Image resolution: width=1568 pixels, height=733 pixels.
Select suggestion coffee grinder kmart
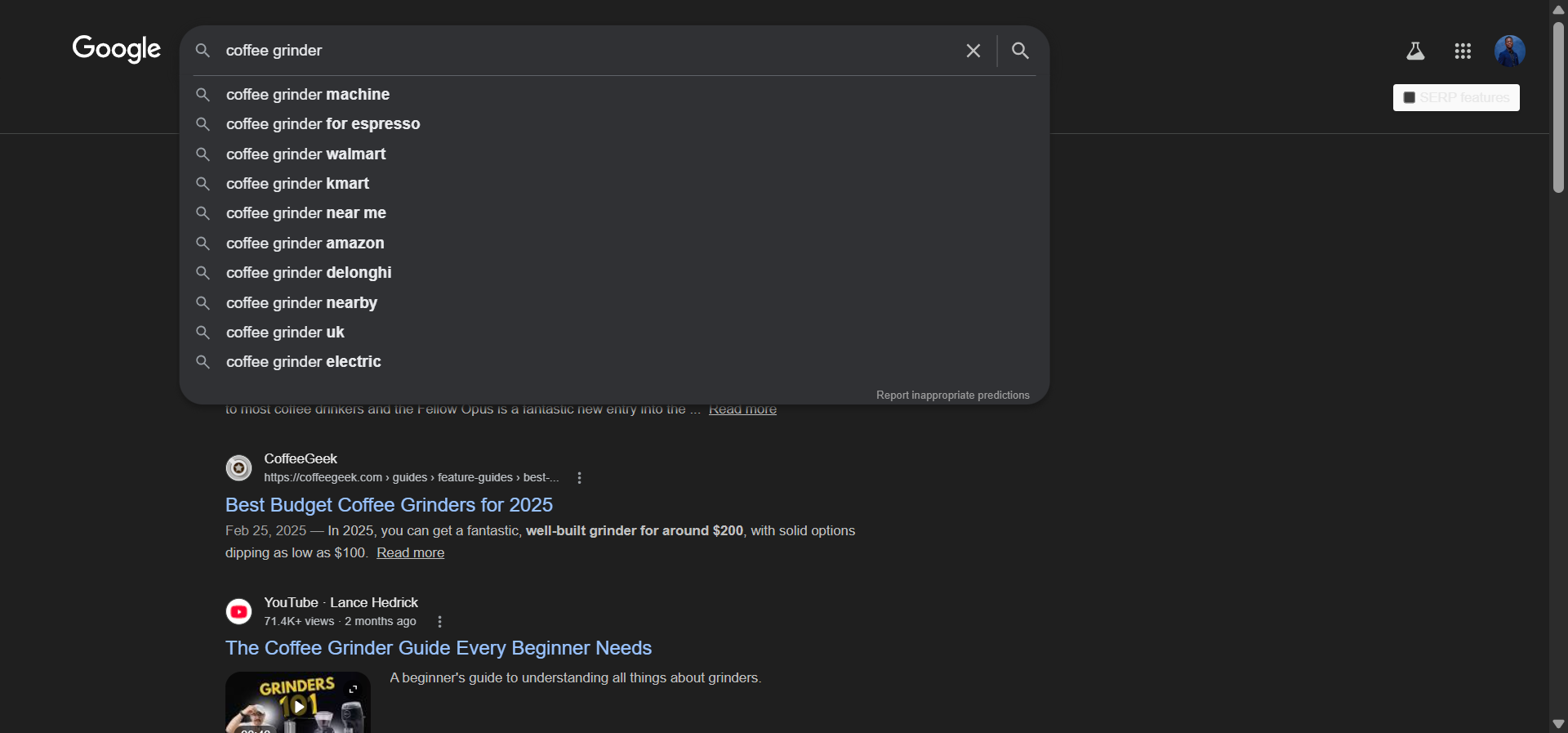coord(614,184)
